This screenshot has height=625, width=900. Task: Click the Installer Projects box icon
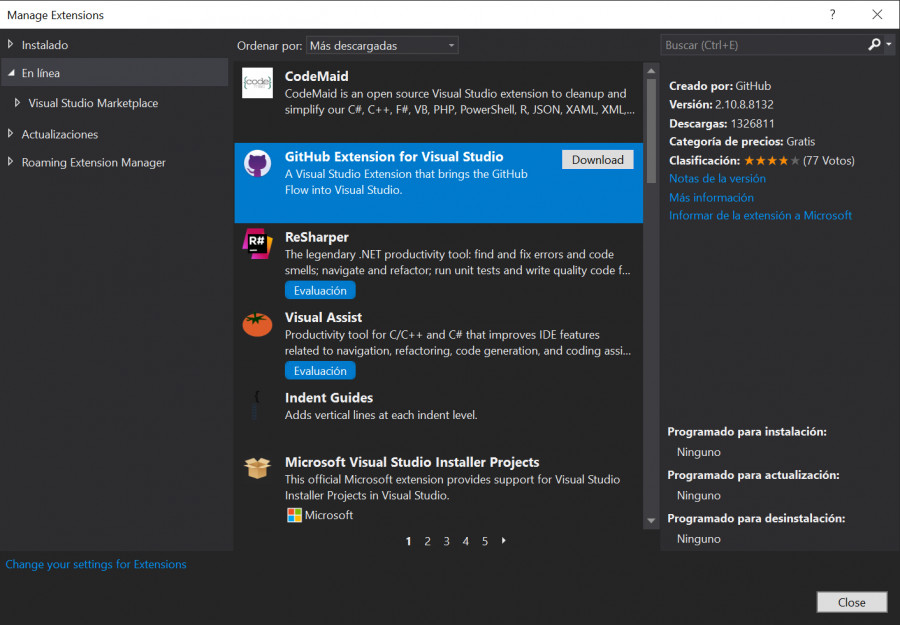[x=257, y=468]
